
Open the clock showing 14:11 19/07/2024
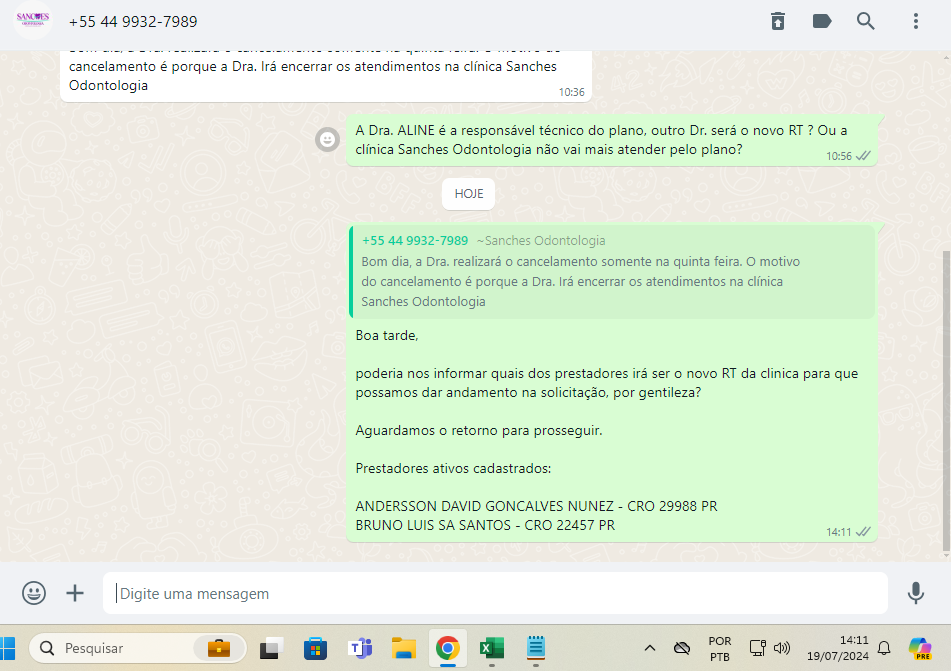pos(837,649)
